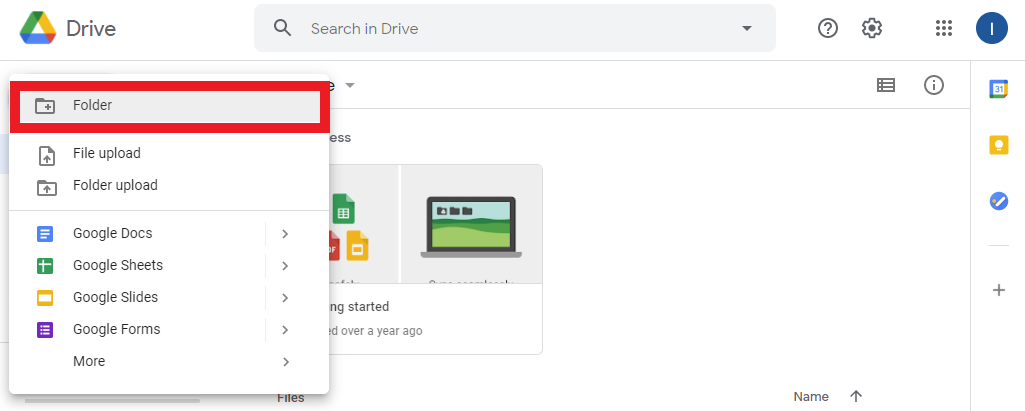Create a new Google Docs document
1025x411 pixels.
click(x=137, y=233)
